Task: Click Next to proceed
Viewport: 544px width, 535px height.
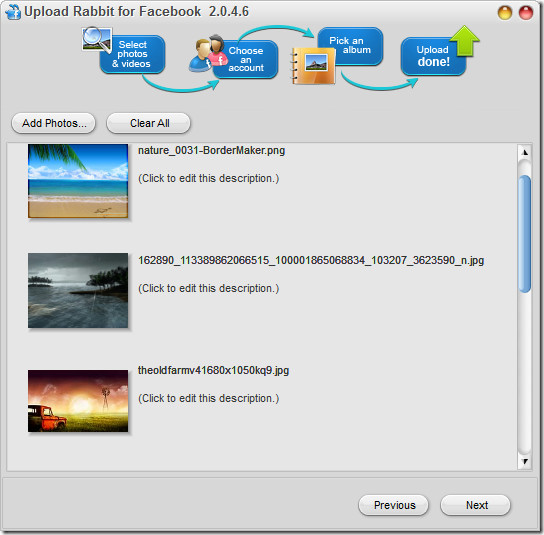Action: coord(475,505)
